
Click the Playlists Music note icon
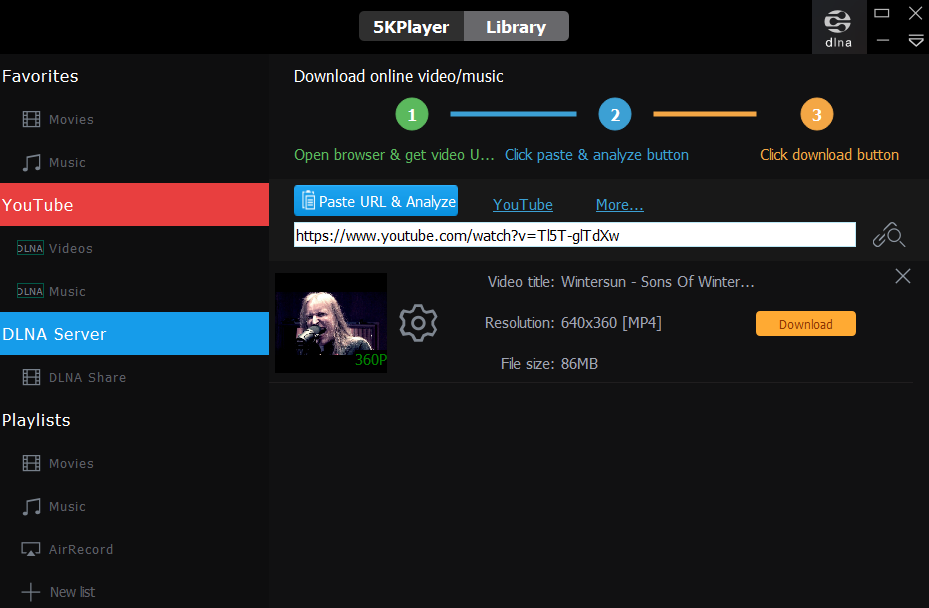[31, 507]
